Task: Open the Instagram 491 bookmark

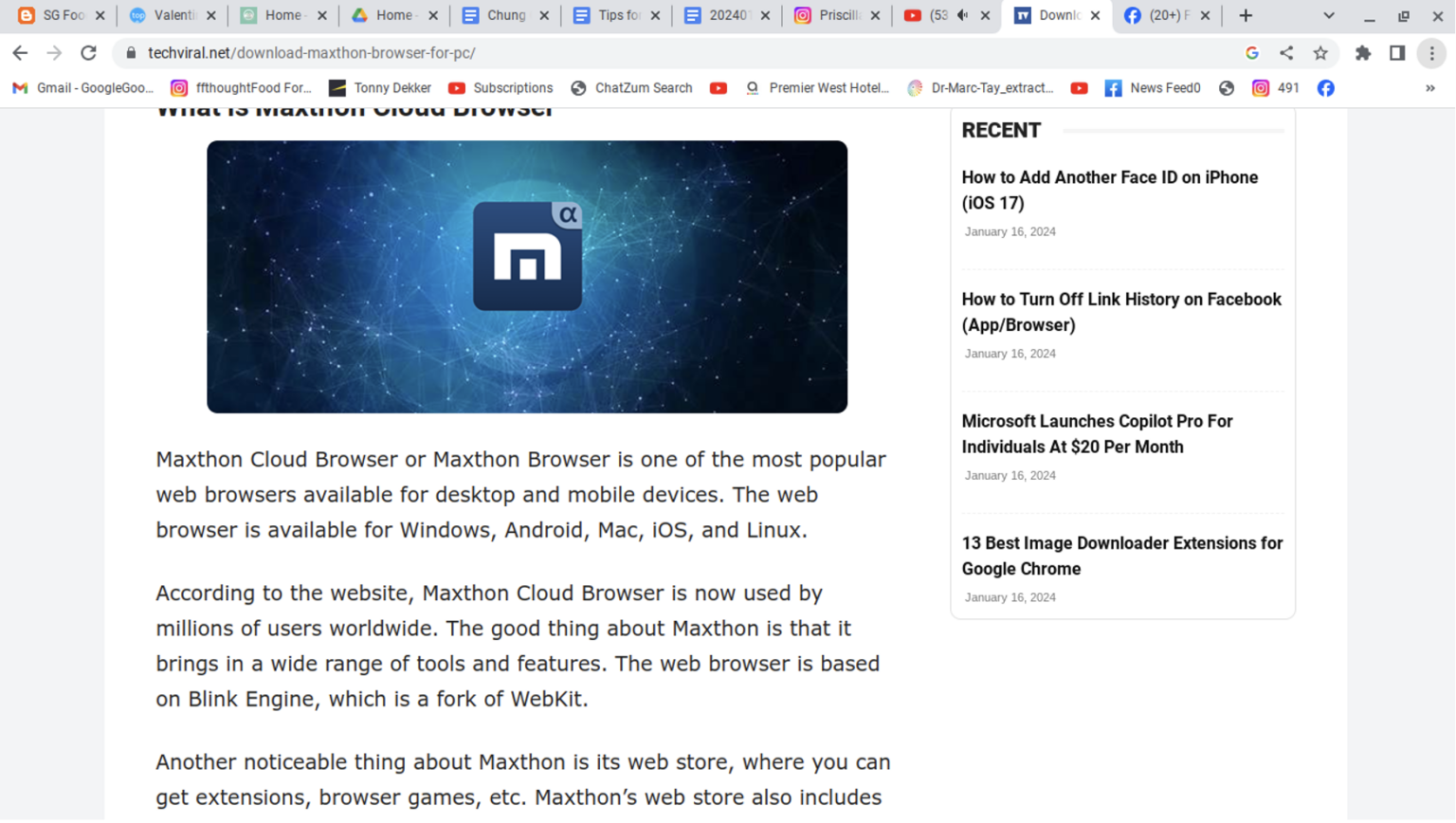Action: [1274, 87]
